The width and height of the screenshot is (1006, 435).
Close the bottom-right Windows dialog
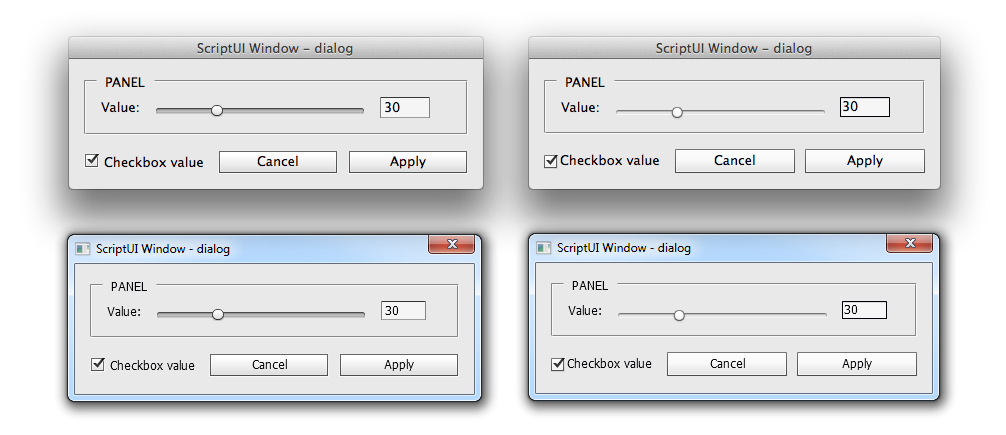click(x=910, y=243)
